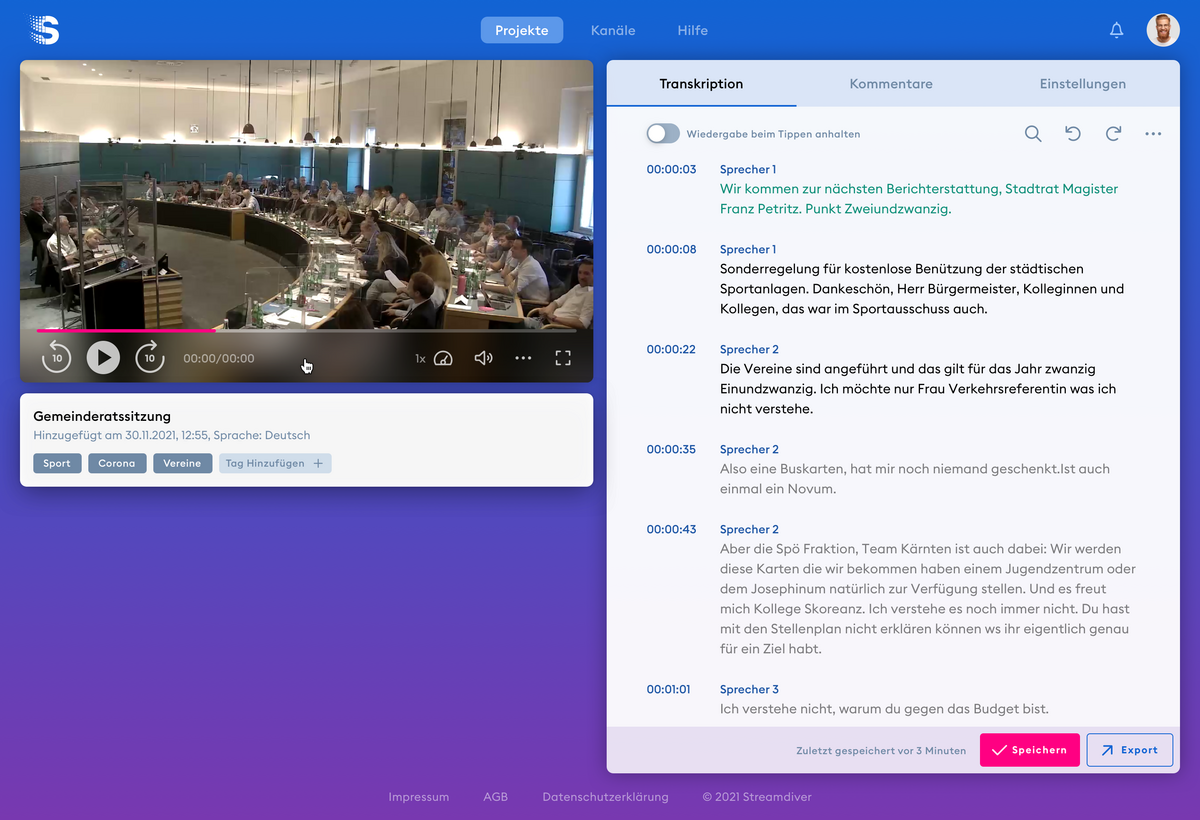The width and height of the screenshot is (1200, 820).
Task: Click Sprecher 2 label at 00:00:35
Action: tap(749, 449)
